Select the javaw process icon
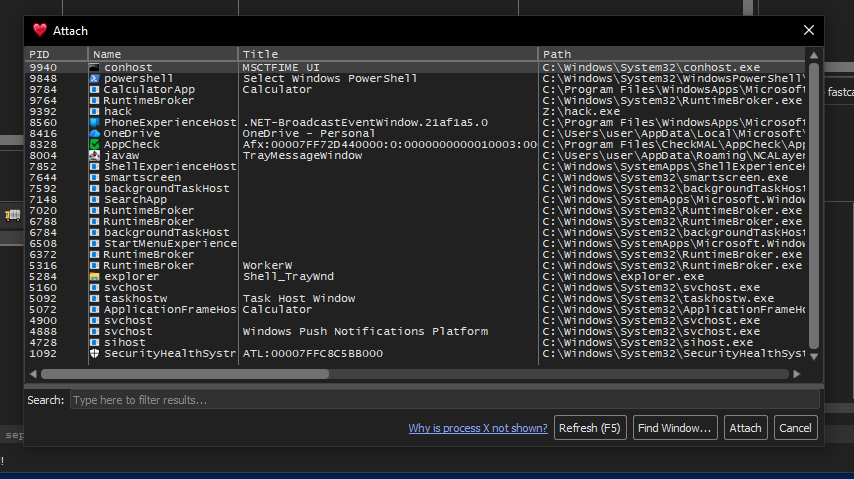Screen dimensions: 854x479 (x=94, y=155)
